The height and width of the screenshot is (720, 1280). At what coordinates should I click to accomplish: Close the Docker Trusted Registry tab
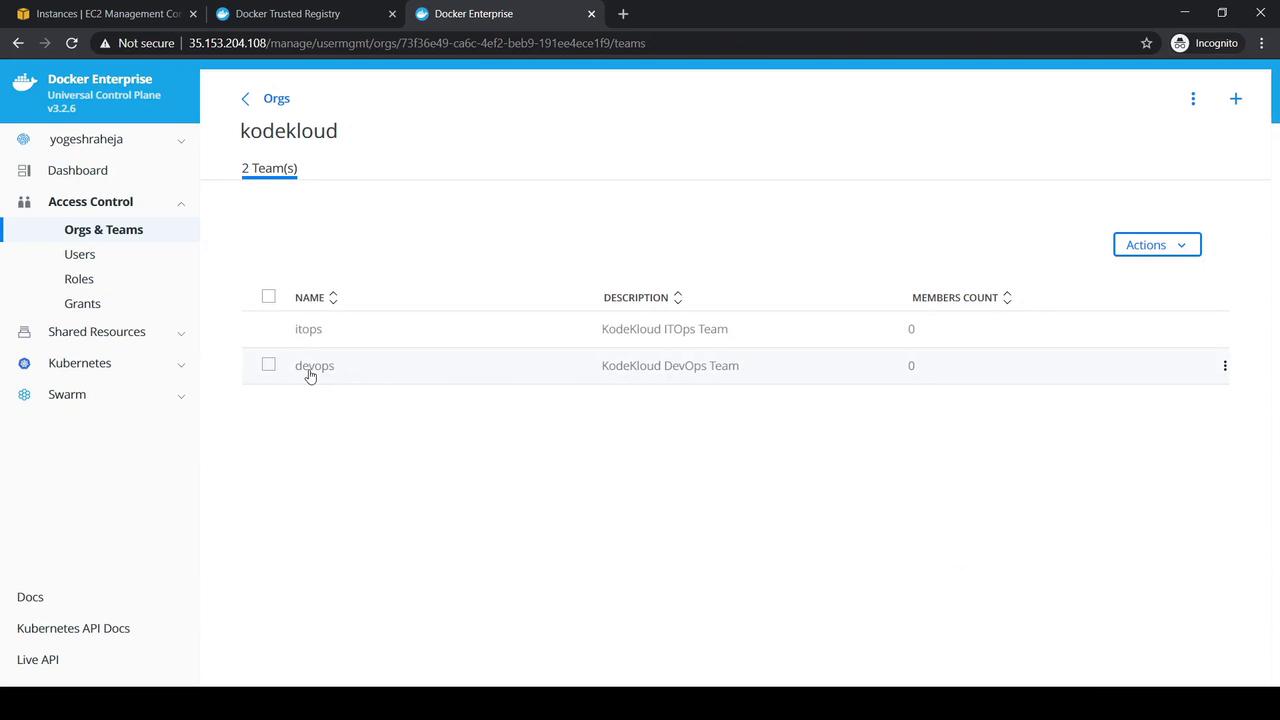(393, 14)
